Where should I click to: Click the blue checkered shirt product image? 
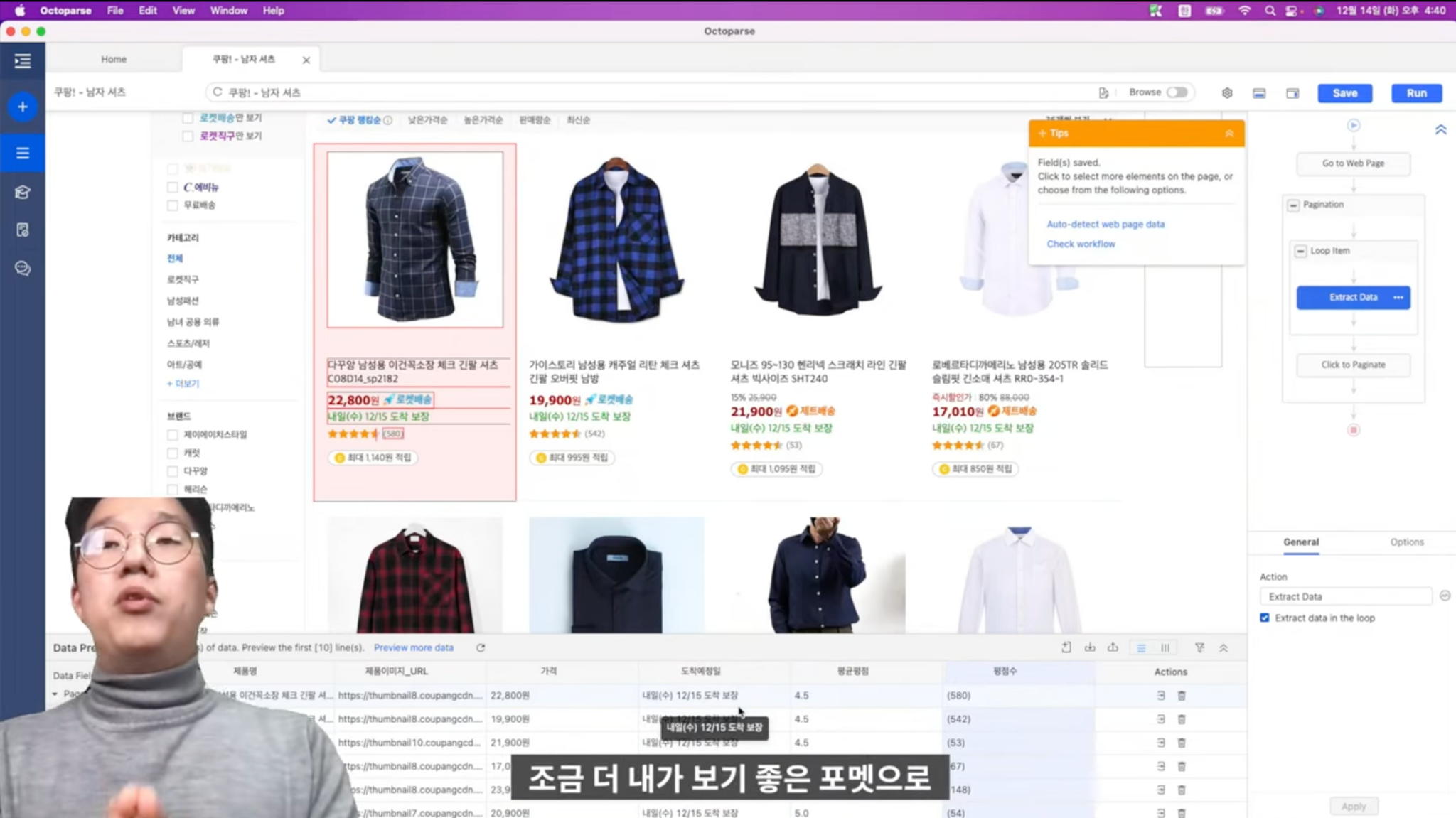(616, 240)
